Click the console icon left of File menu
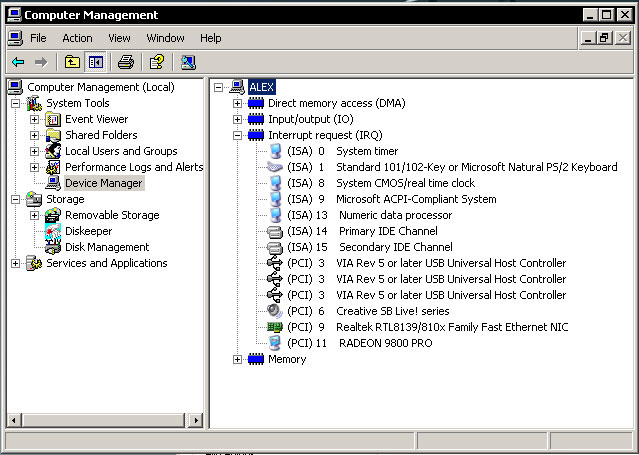 coord(15,38)
